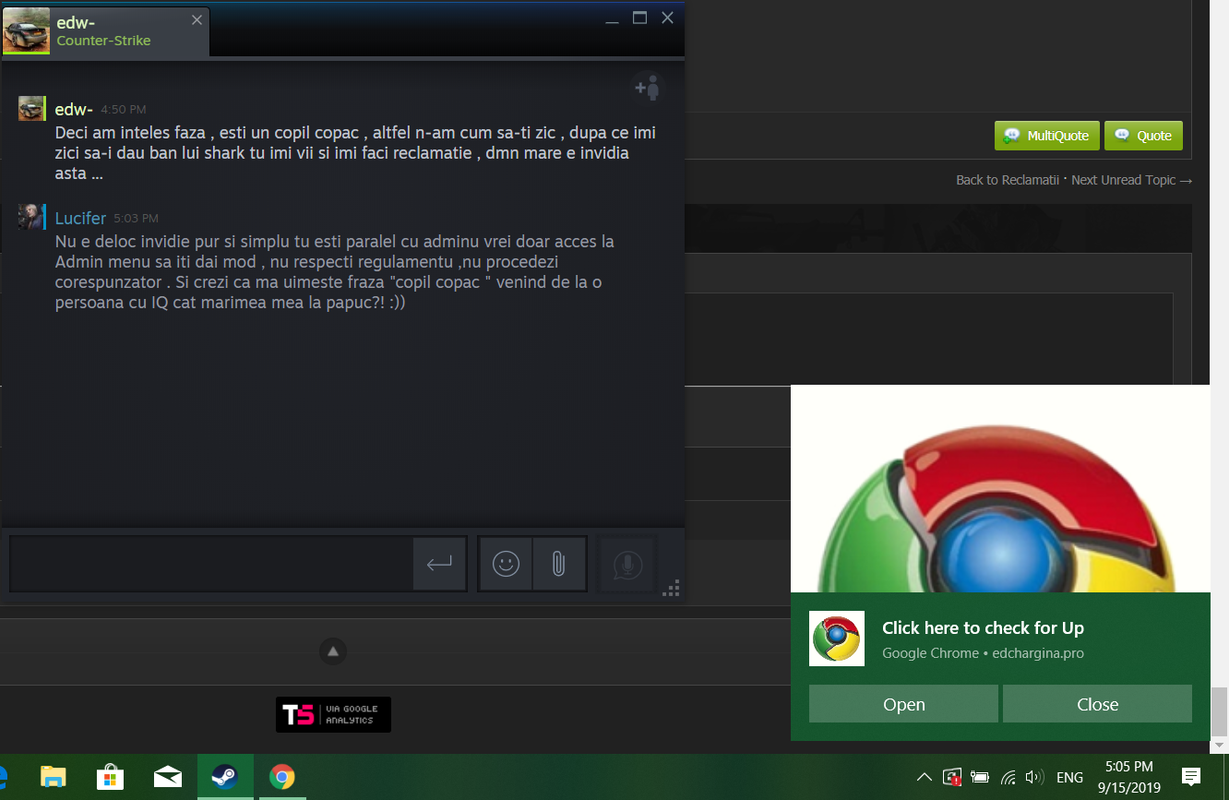The image size is (1229, 800).
Task: Minimize the Steam chat window
Action: 614,18
